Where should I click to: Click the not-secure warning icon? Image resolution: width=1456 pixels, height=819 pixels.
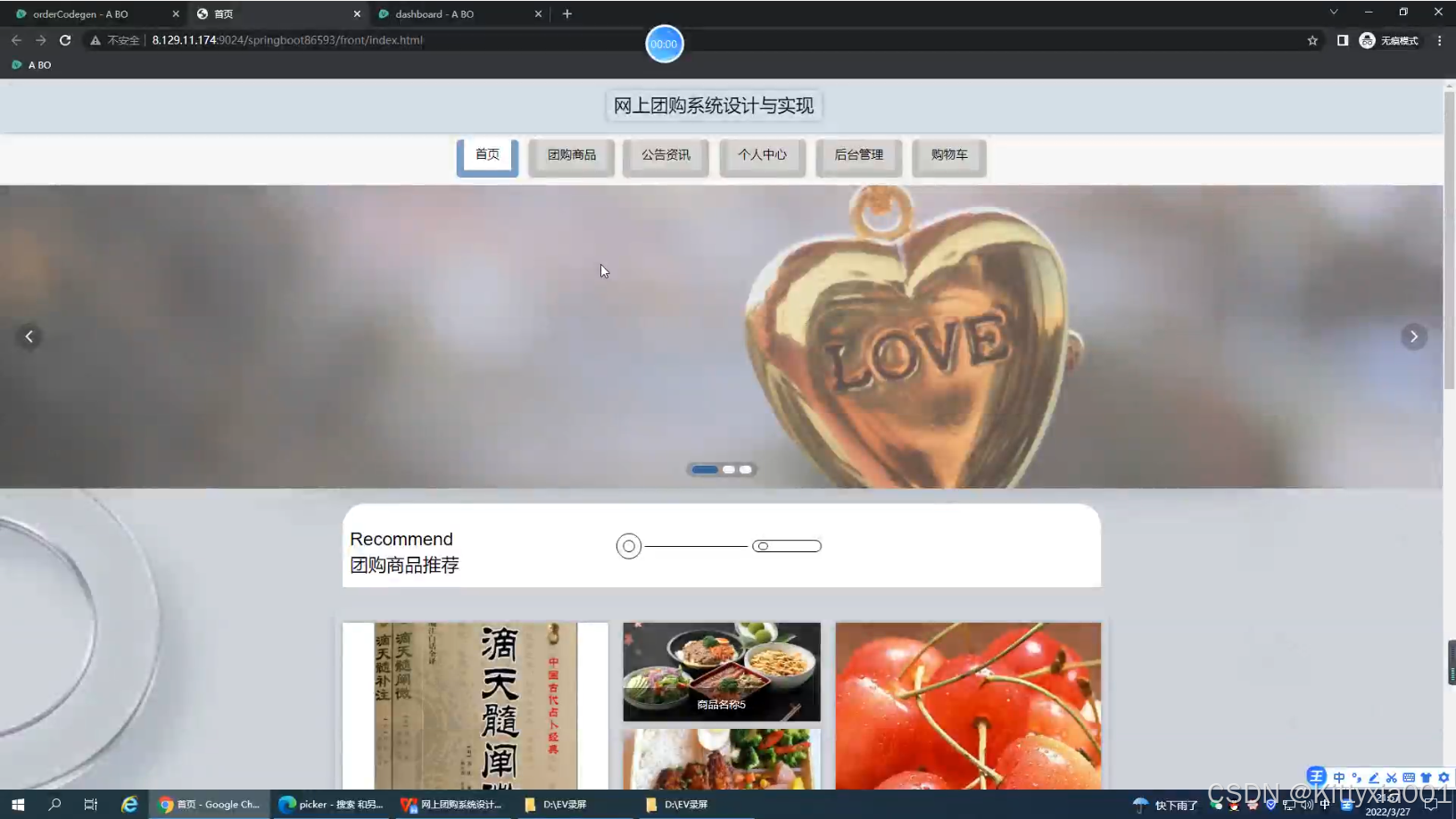point(95,40)
